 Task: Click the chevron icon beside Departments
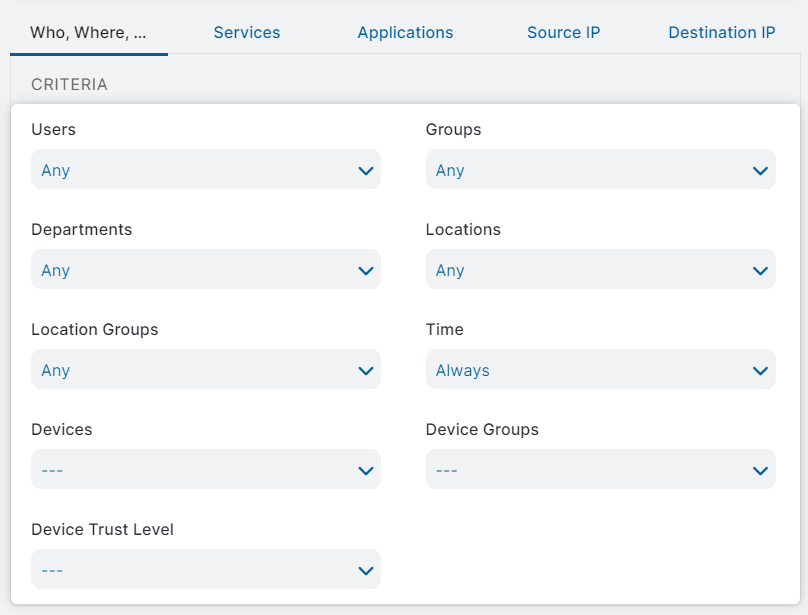click(365, 269)
